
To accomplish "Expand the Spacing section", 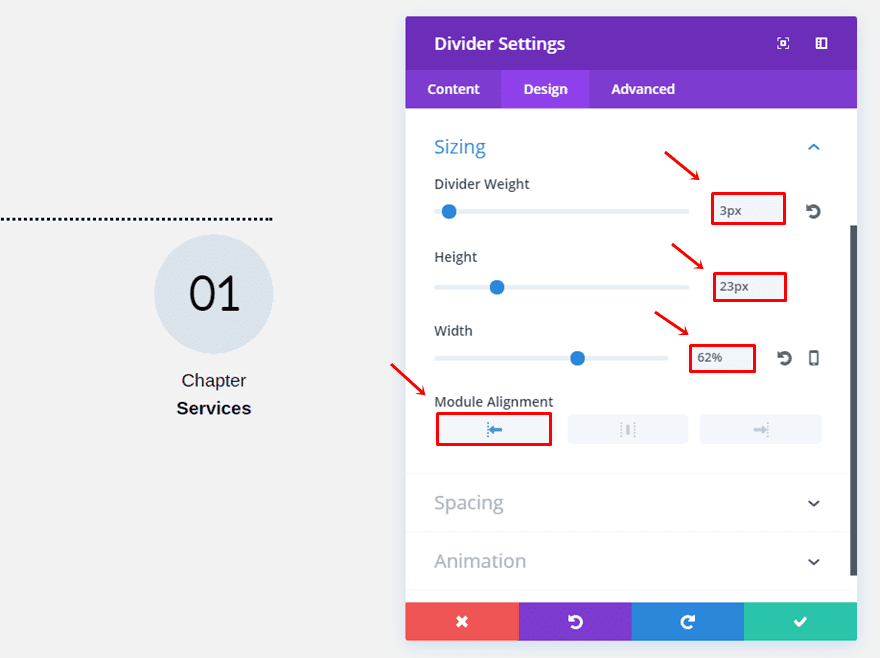I will tap(814, 503).
